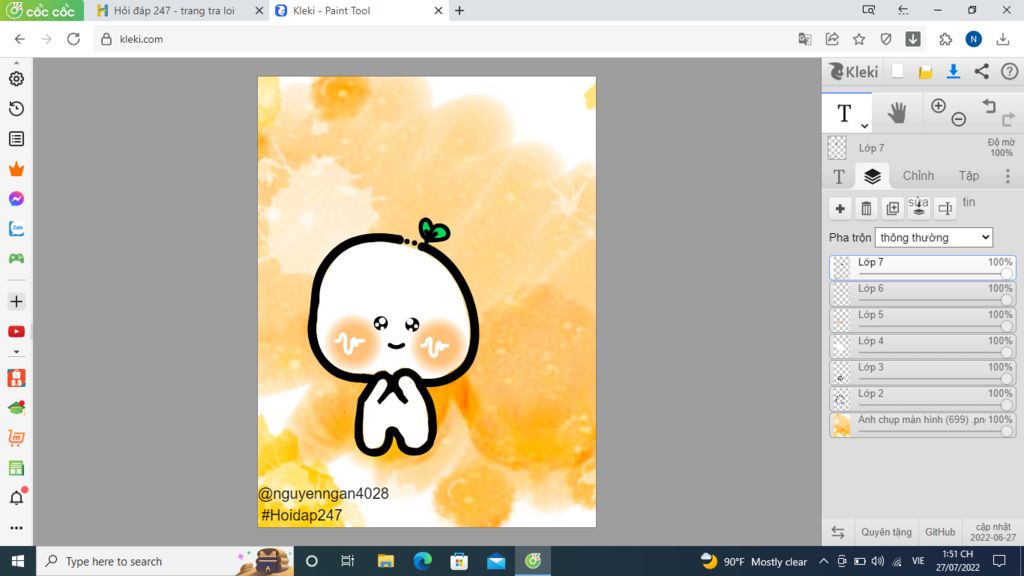This screenshot has width=1024, height=576.
Task: Click the Kleki logo
Action: (x=854, y=71)
